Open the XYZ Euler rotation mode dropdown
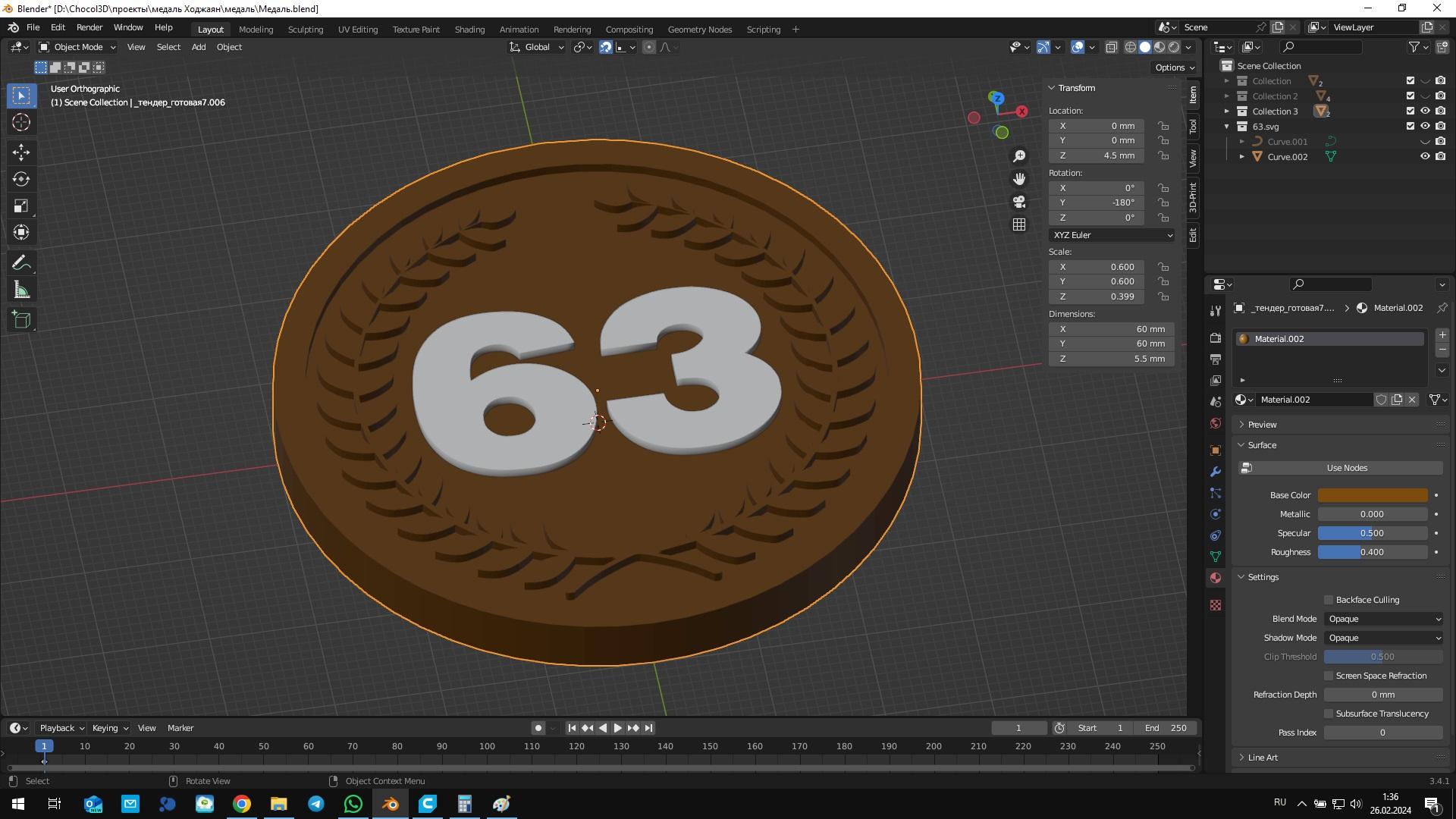1456x819 pixels. pos(1112,235)
